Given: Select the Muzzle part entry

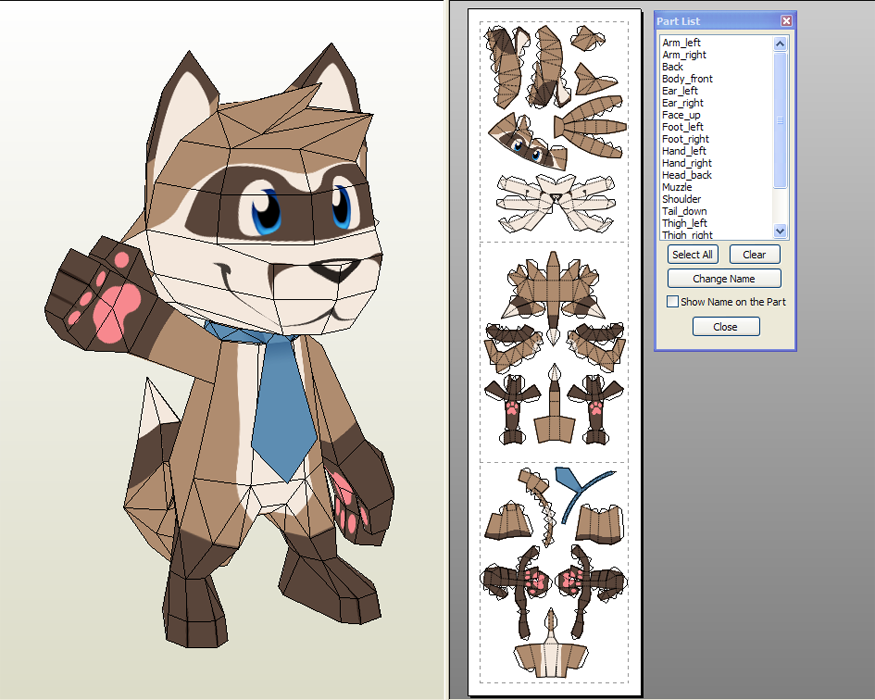Looking at the screenshot, I should tap(676, 187).
